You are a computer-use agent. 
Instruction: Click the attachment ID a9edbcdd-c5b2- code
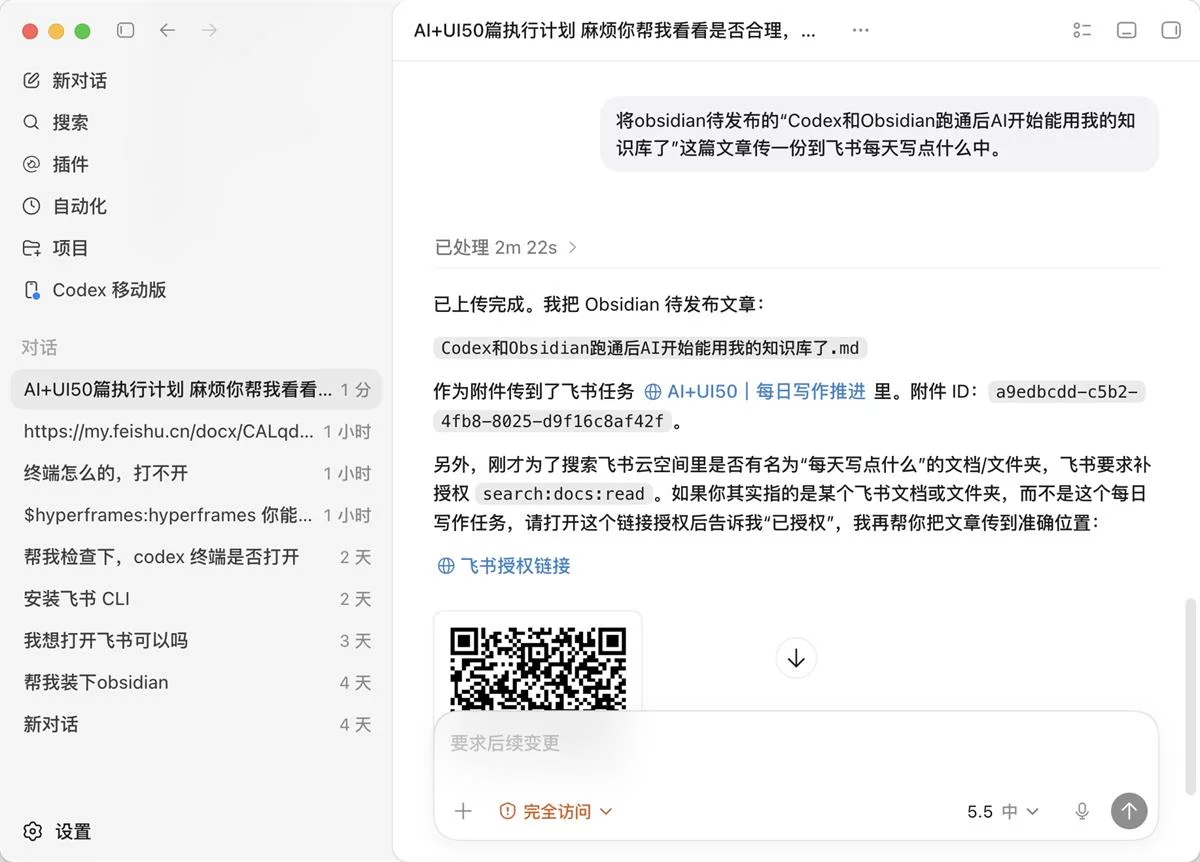[1066, 392]
